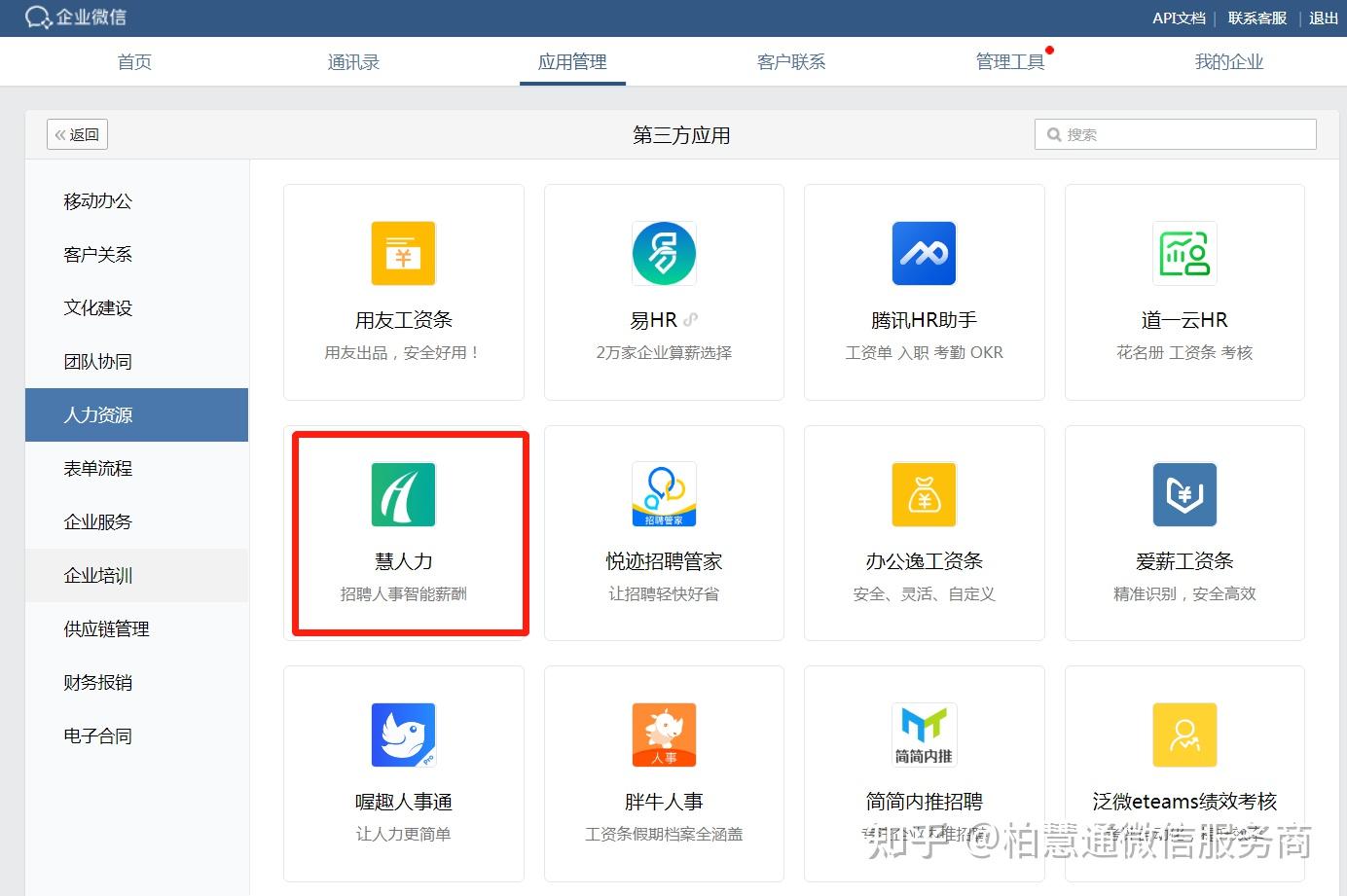Open the 办公逸工资条 app icon

pos(924,494)
